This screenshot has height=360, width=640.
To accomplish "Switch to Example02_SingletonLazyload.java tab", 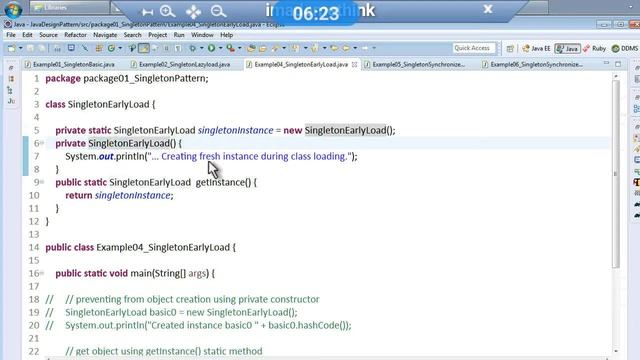I will click(181, 64).
